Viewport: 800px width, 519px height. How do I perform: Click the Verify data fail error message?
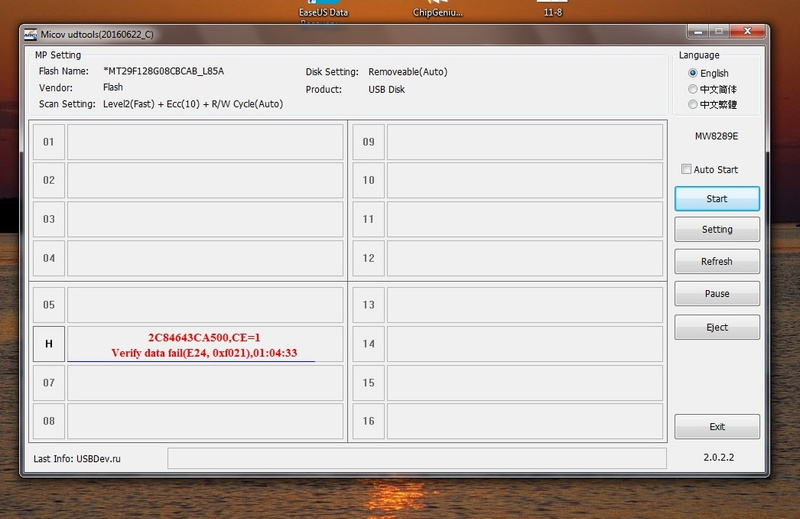click(204, 353)
